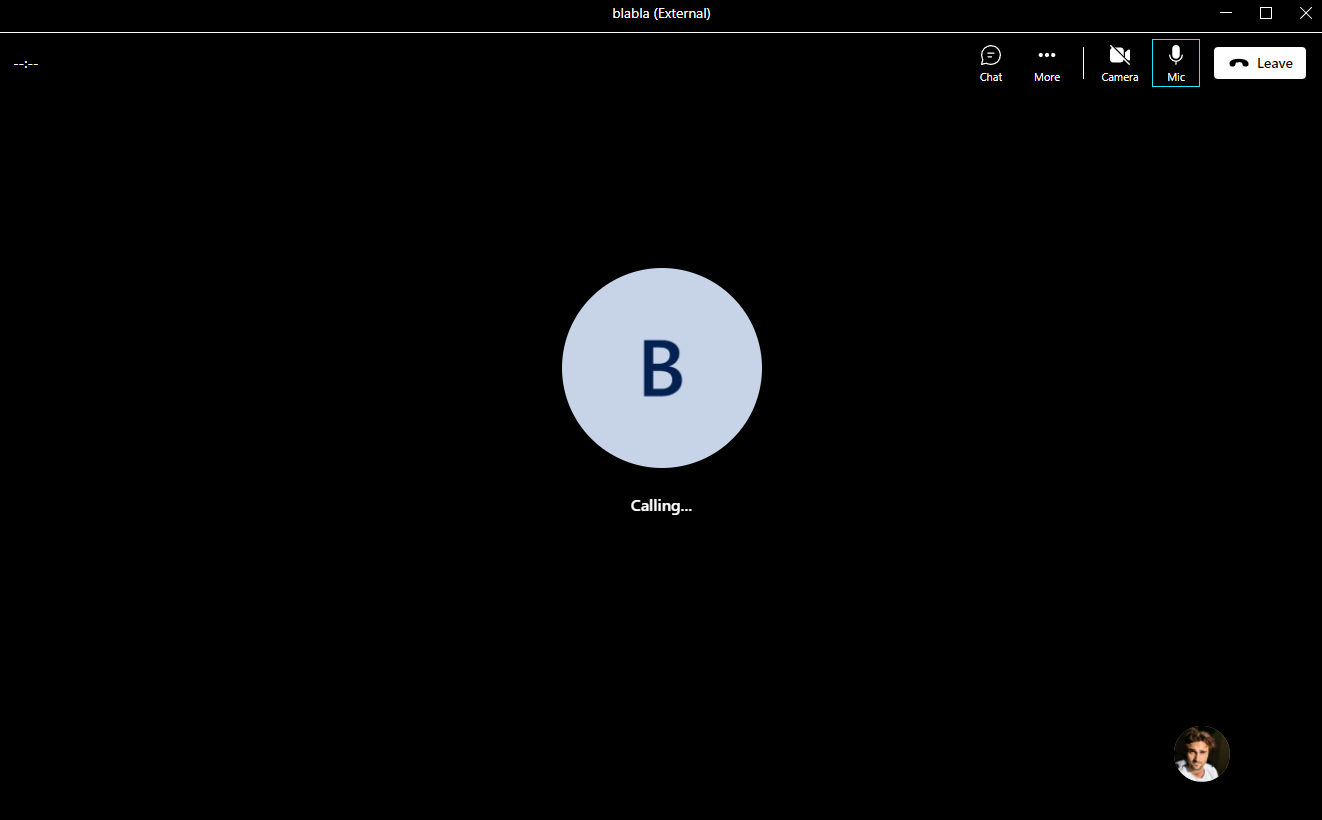Click the 'Calling...' status text
Image resolution: width=1322 pixels, height=820 pixels.
[x=661, y=506]
